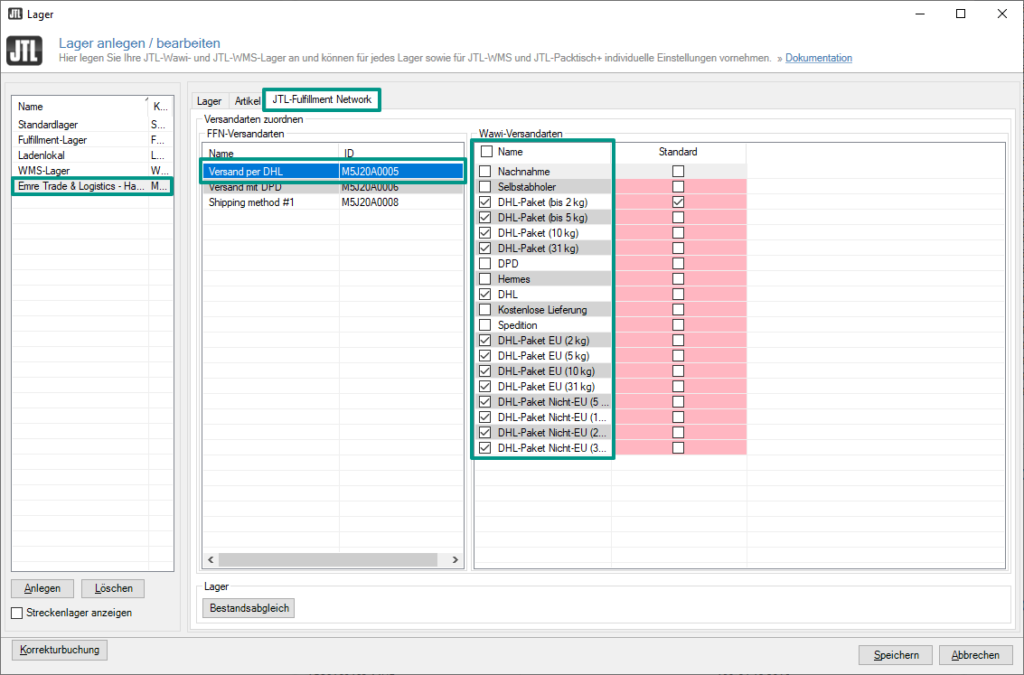Click the Korrekturbuchung button
The height and width of the screenshot is (675, 1024).
(x=60, y=650)
